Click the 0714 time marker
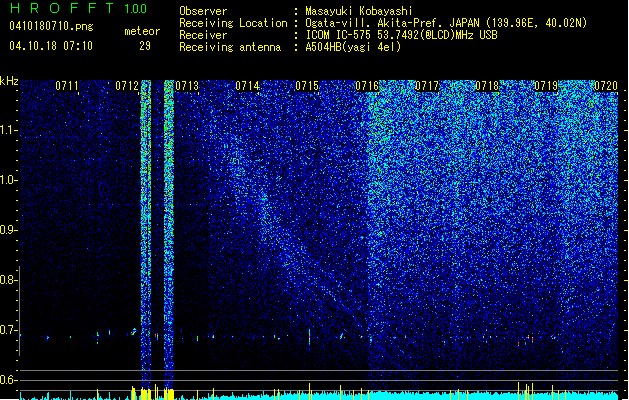Screen dimensions: 629x400 pyautogui.click(x=247, y=86)
